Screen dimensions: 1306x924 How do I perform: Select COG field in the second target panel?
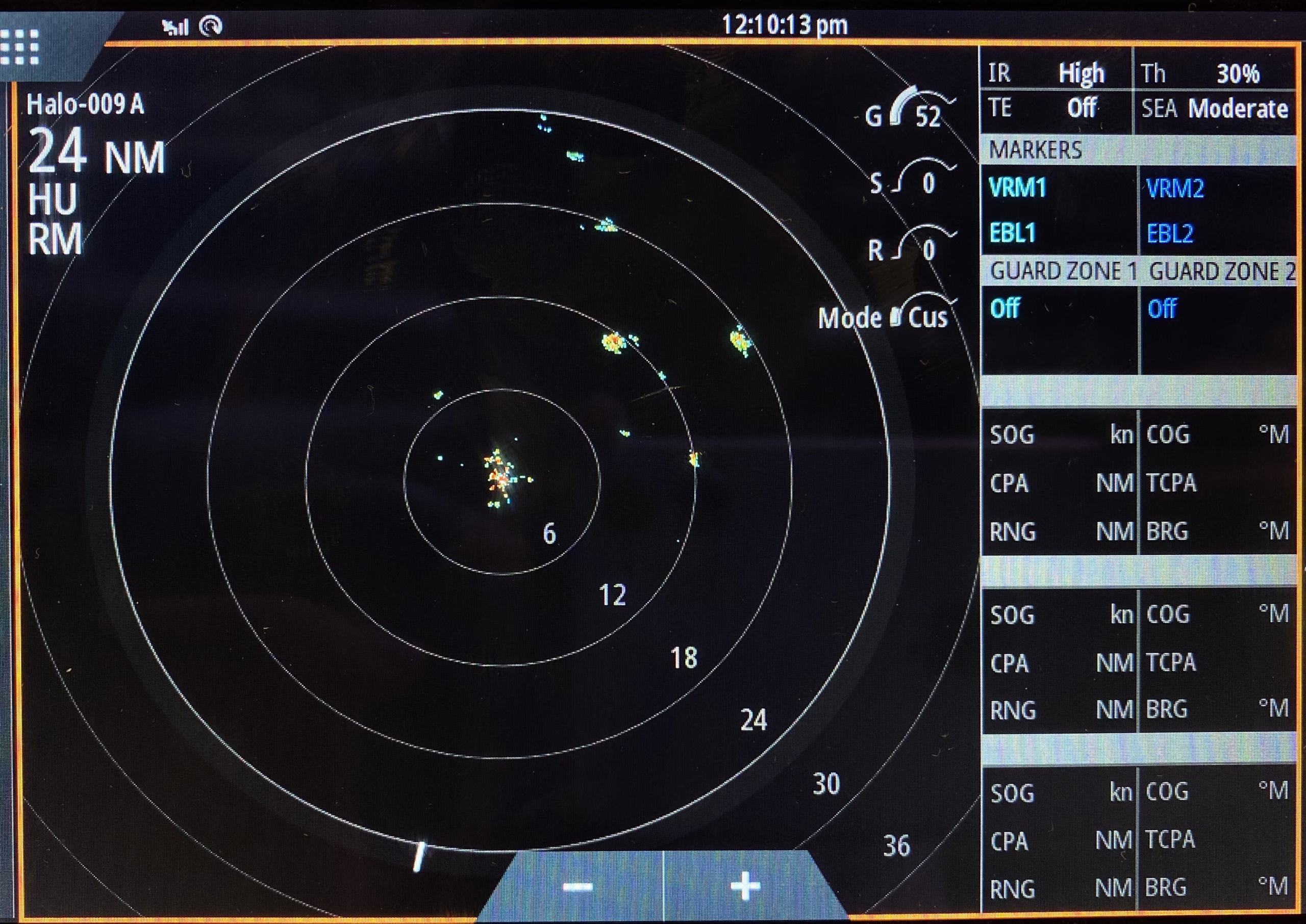coord(1218,614)
